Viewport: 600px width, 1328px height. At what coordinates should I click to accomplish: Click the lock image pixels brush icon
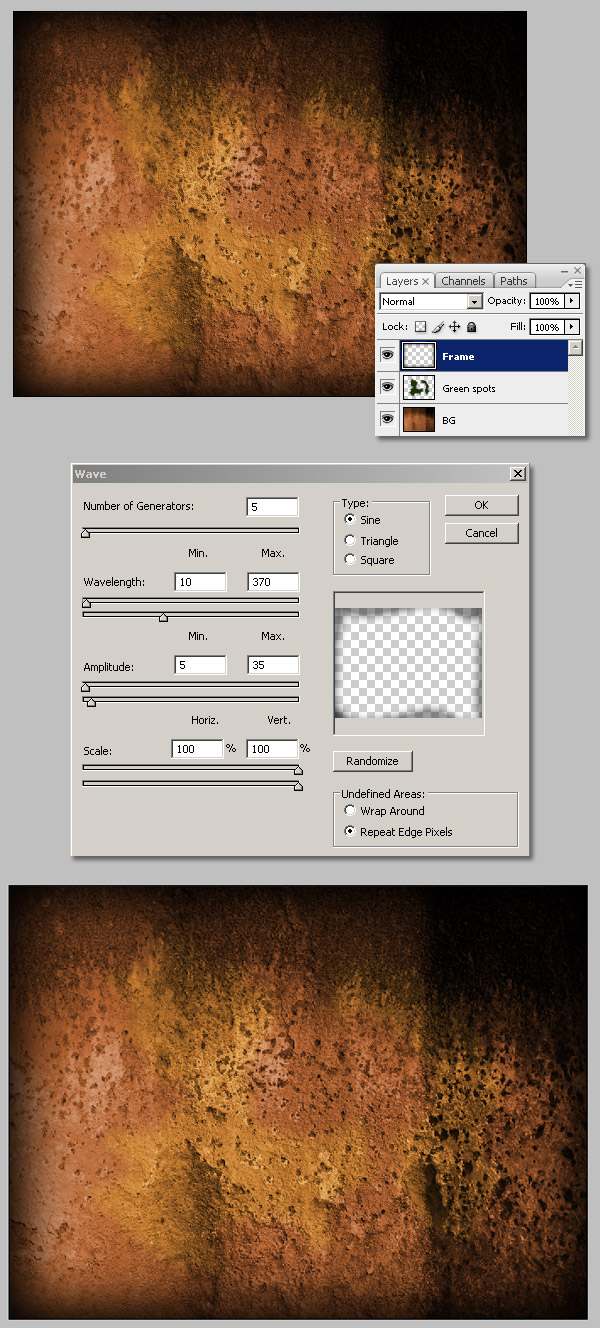(437, 327)
